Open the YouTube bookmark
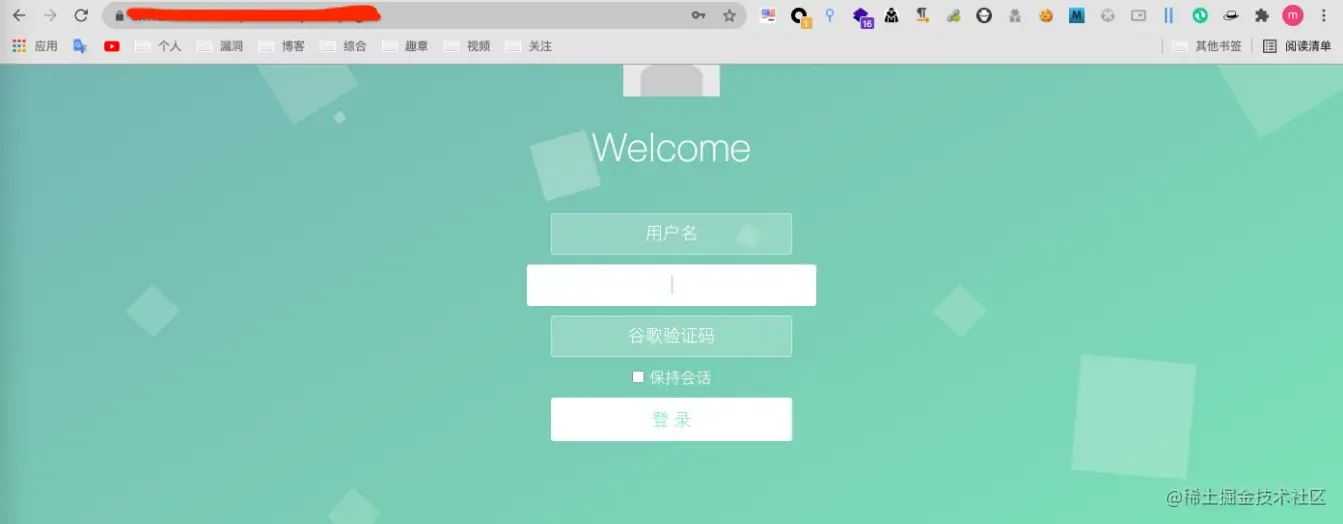 click(x=111, y=46)
